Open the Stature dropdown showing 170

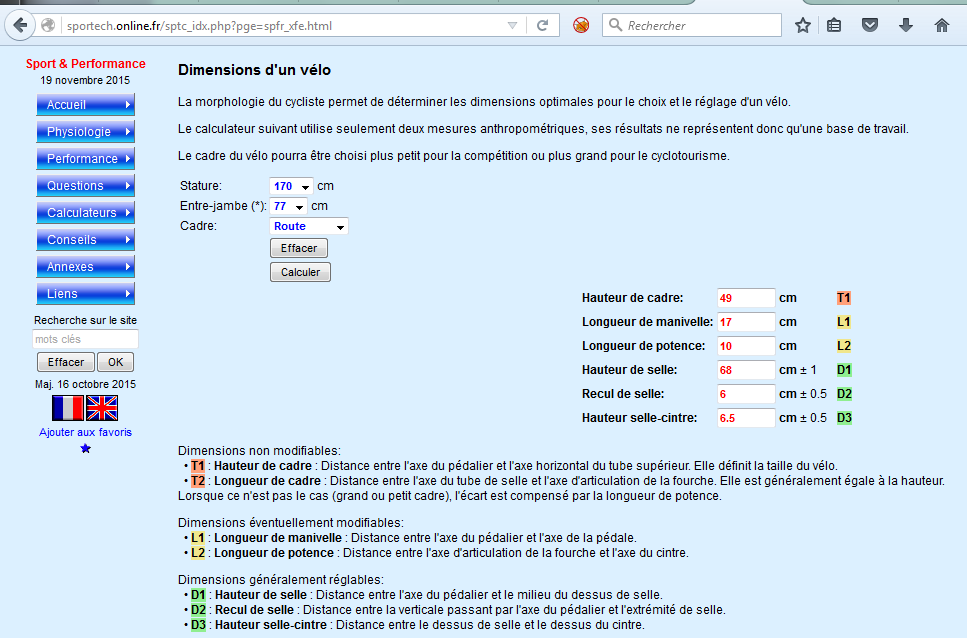tap(291, 186)
